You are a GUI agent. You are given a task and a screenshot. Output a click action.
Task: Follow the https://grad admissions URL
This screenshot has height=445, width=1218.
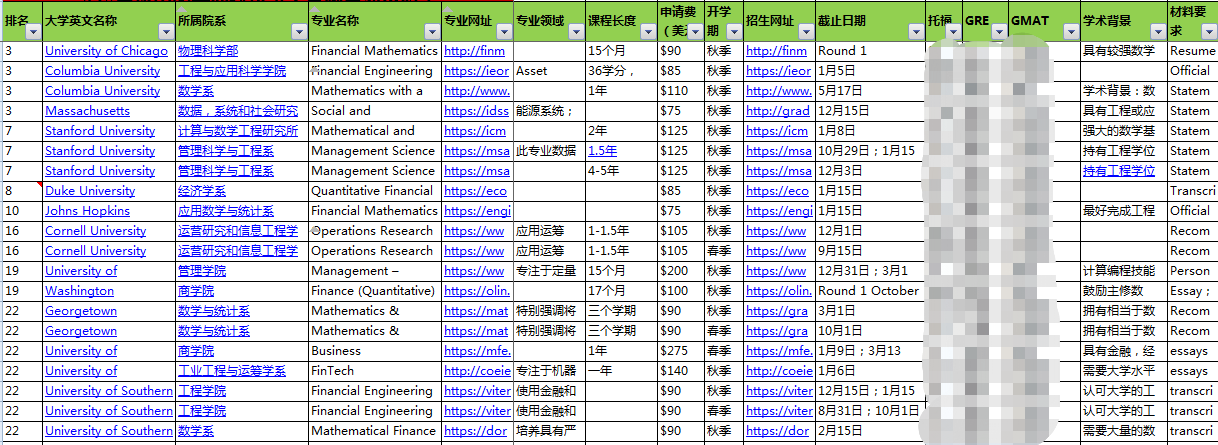778,111
